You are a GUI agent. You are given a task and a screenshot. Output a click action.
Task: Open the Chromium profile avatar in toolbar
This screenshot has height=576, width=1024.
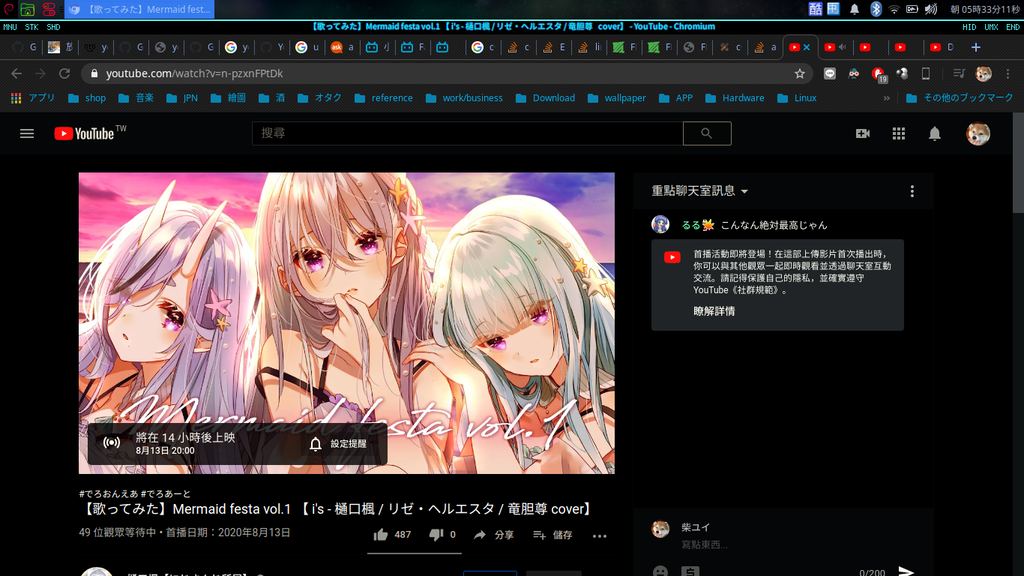983,74
